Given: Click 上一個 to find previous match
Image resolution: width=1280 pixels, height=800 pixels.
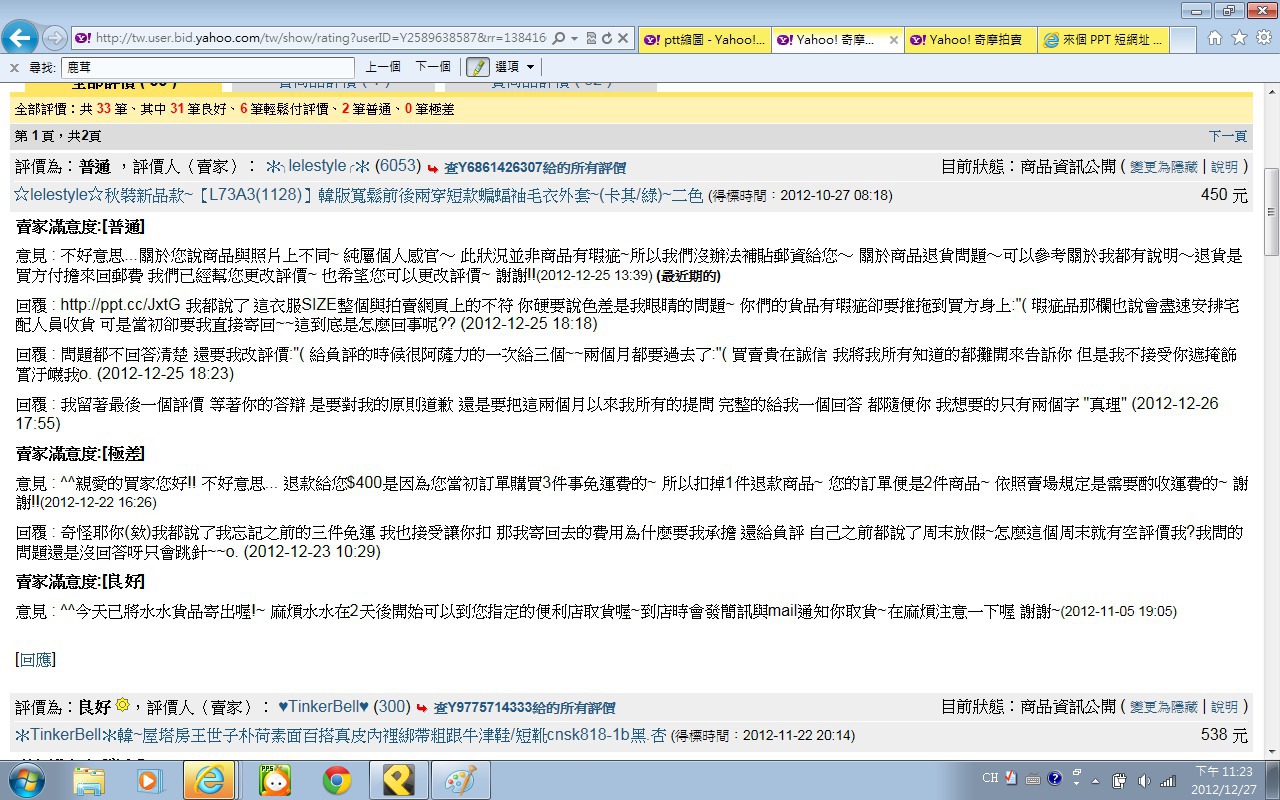Looking at the screenshot, I should pyautogui.click(x=383, y=67).
